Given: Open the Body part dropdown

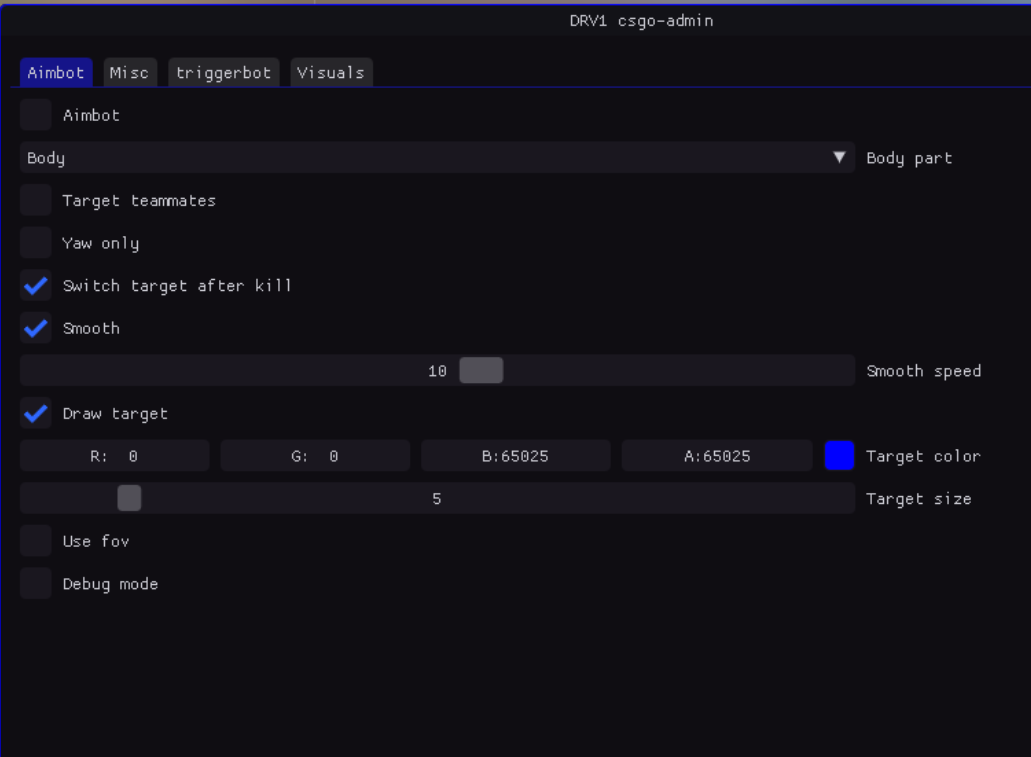Looking at the screenshot, I should tap(437, 157).
